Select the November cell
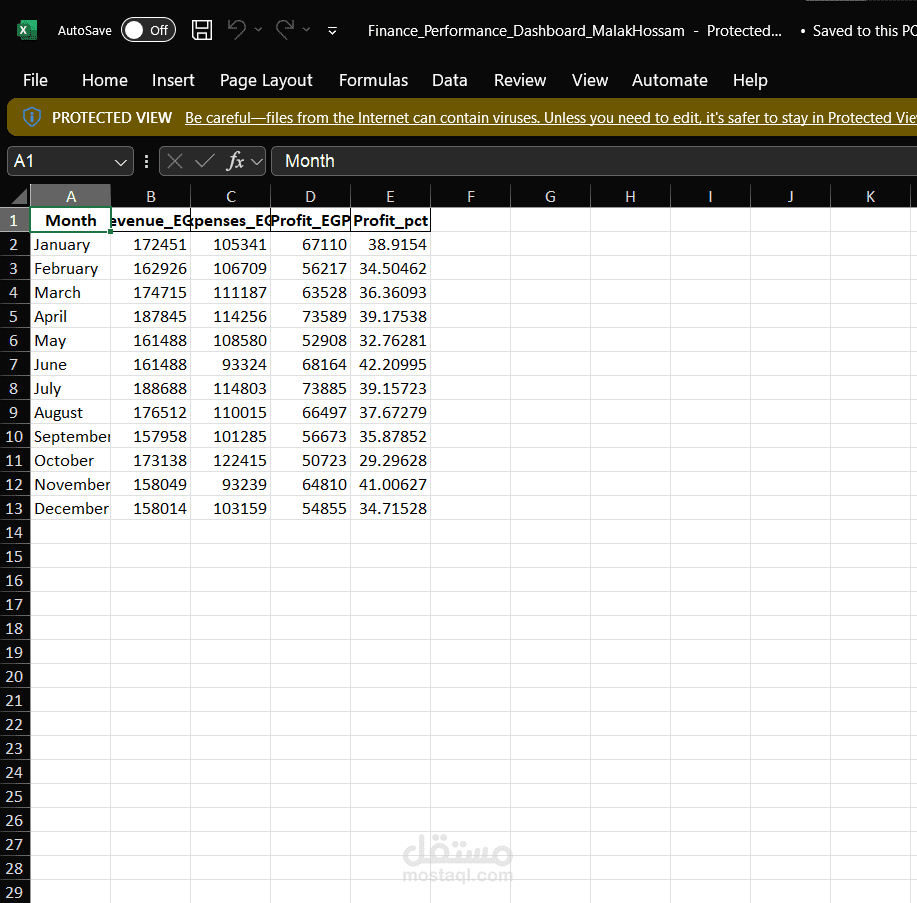This screenshot has height=903, width=917. [71, 484]
